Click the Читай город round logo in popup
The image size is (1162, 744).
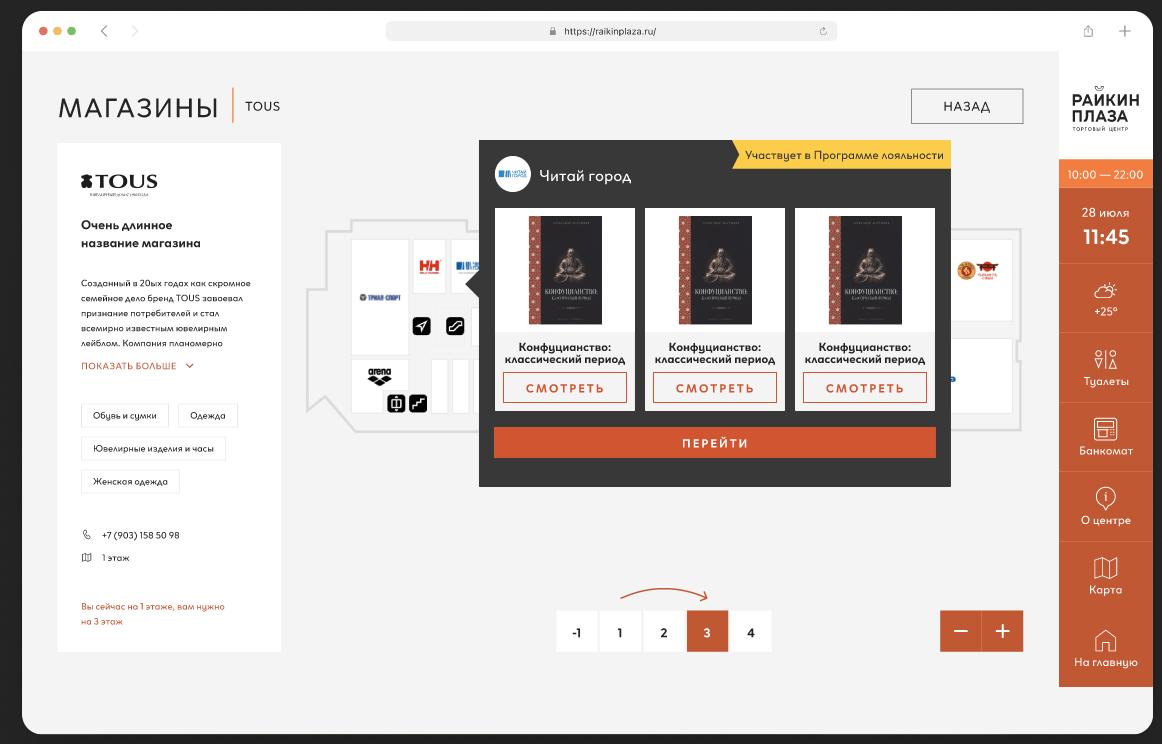point(513,174)
